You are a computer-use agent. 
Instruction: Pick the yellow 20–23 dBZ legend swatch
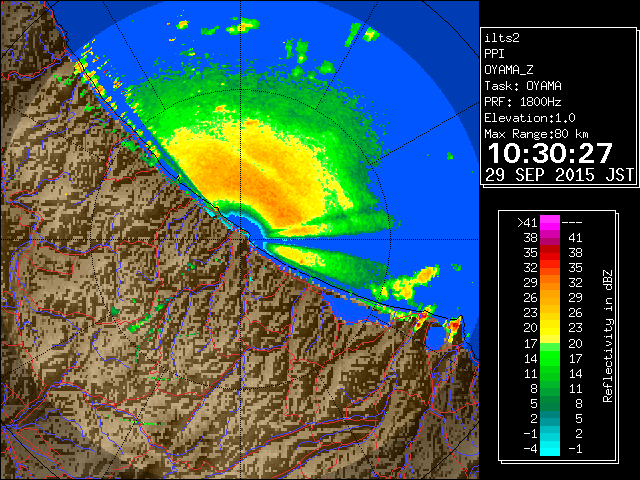pos(550,328)
